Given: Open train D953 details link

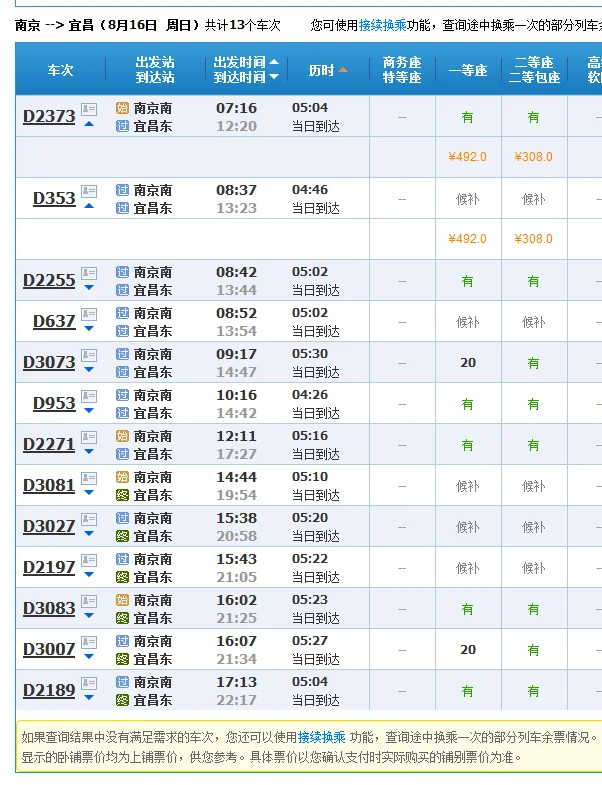Looking at the screenshot, I should tap(54, 404).
